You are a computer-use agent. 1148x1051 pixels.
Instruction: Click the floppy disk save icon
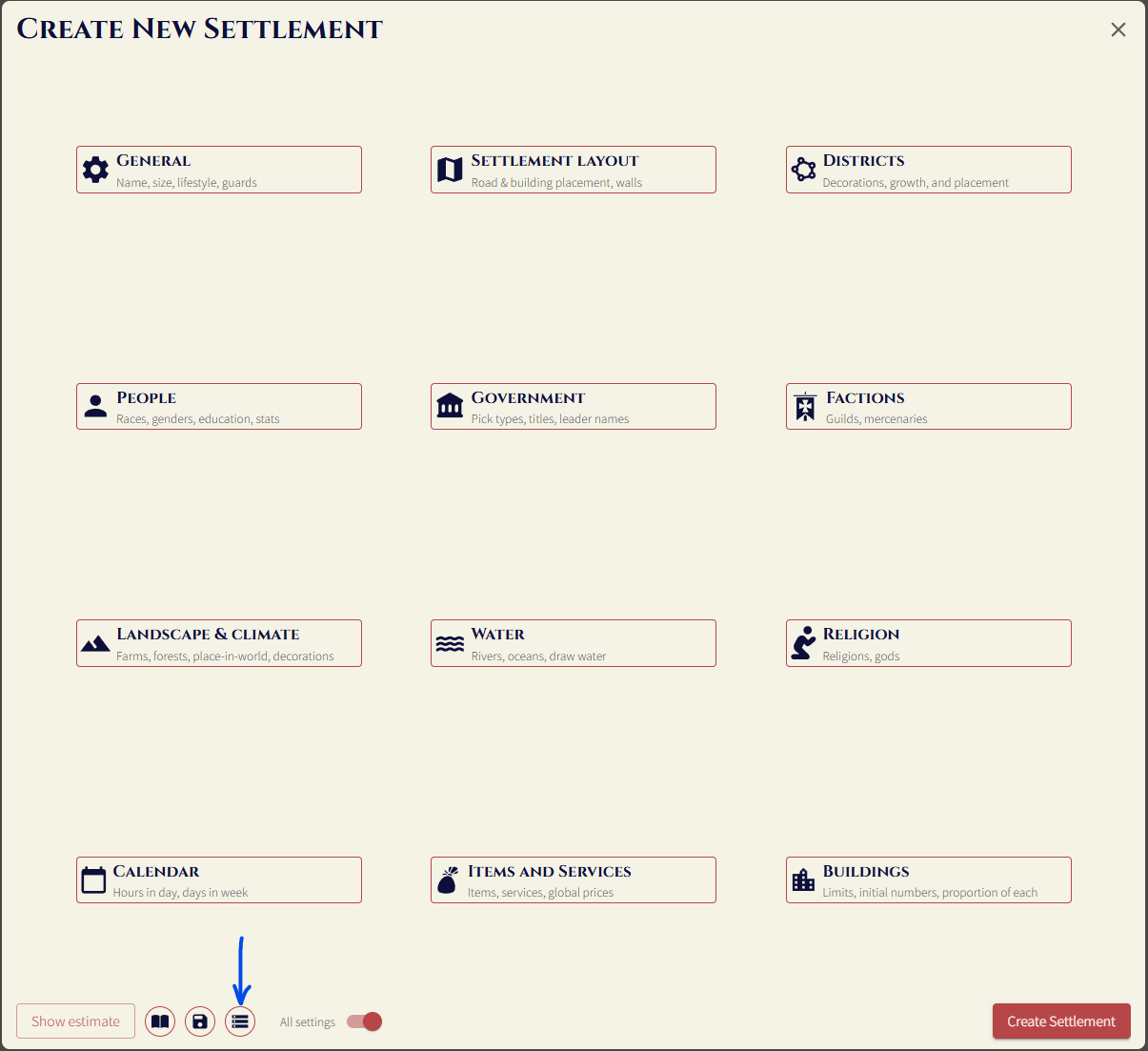point(200,1021)
